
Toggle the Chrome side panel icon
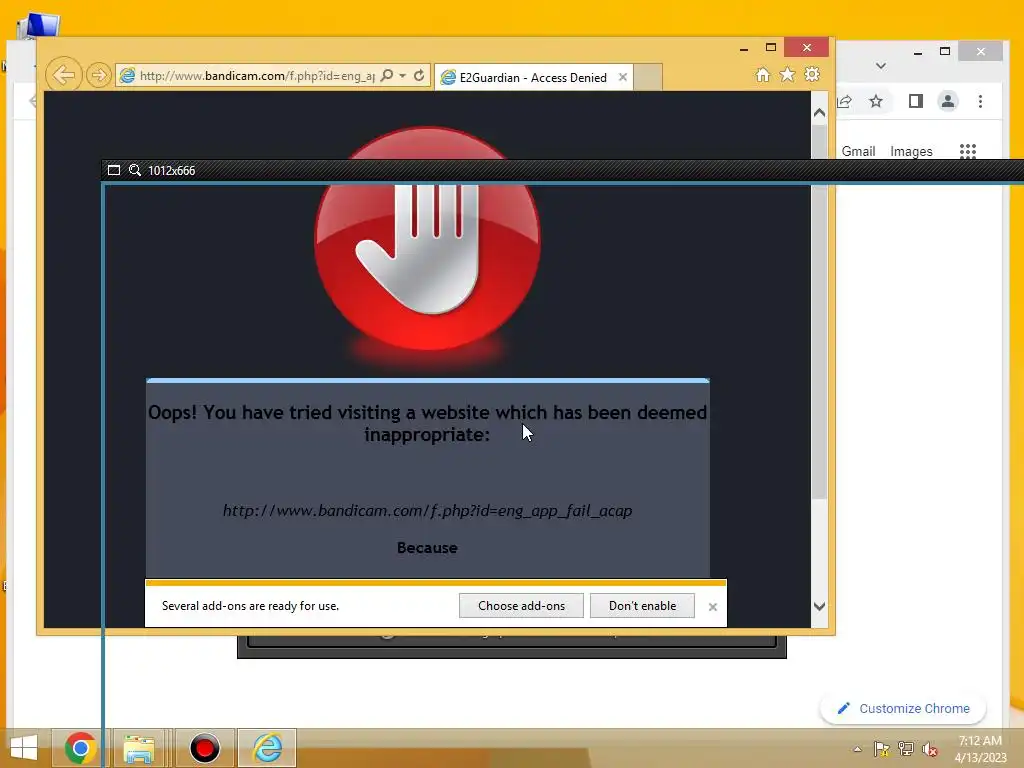(x=916, y=101)
